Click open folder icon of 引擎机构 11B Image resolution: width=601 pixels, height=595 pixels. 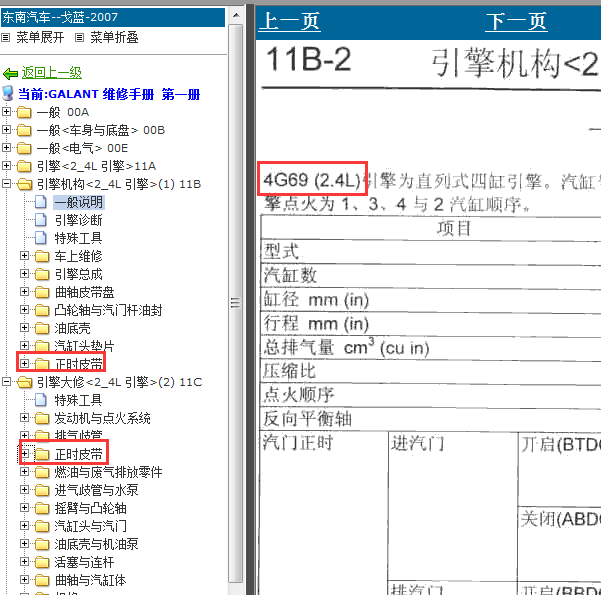click(x=25, y=184)
